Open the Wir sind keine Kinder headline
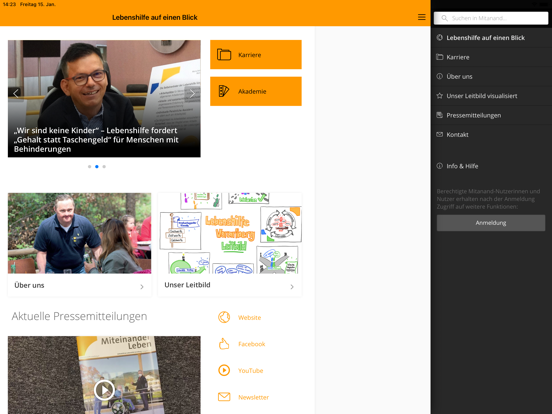 (x=96, y=140)
